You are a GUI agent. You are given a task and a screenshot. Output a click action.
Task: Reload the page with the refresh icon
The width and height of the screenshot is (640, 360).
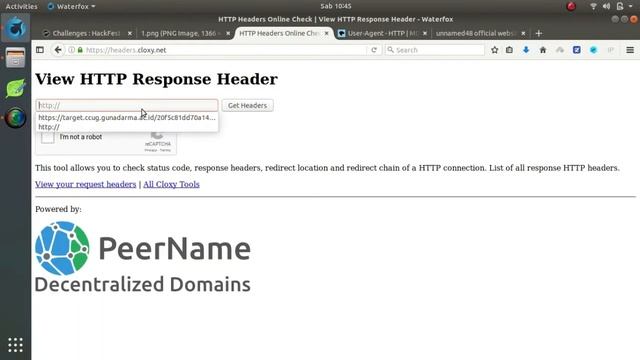(x=374, y=50)
